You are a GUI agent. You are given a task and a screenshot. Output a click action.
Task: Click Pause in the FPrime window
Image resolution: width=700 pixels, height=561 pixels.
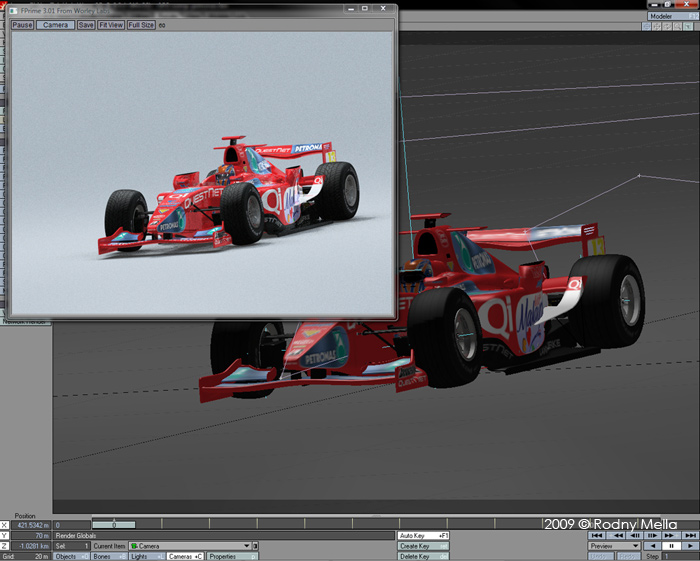pos(22,24)
